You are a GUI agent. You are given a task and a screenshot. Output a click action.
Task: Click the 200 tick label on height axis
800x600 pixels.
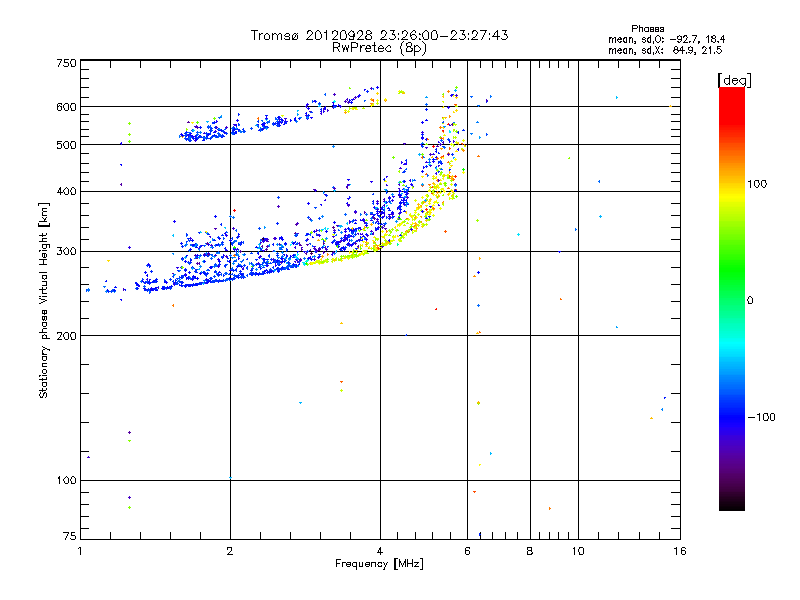click(x=66, y=336)
